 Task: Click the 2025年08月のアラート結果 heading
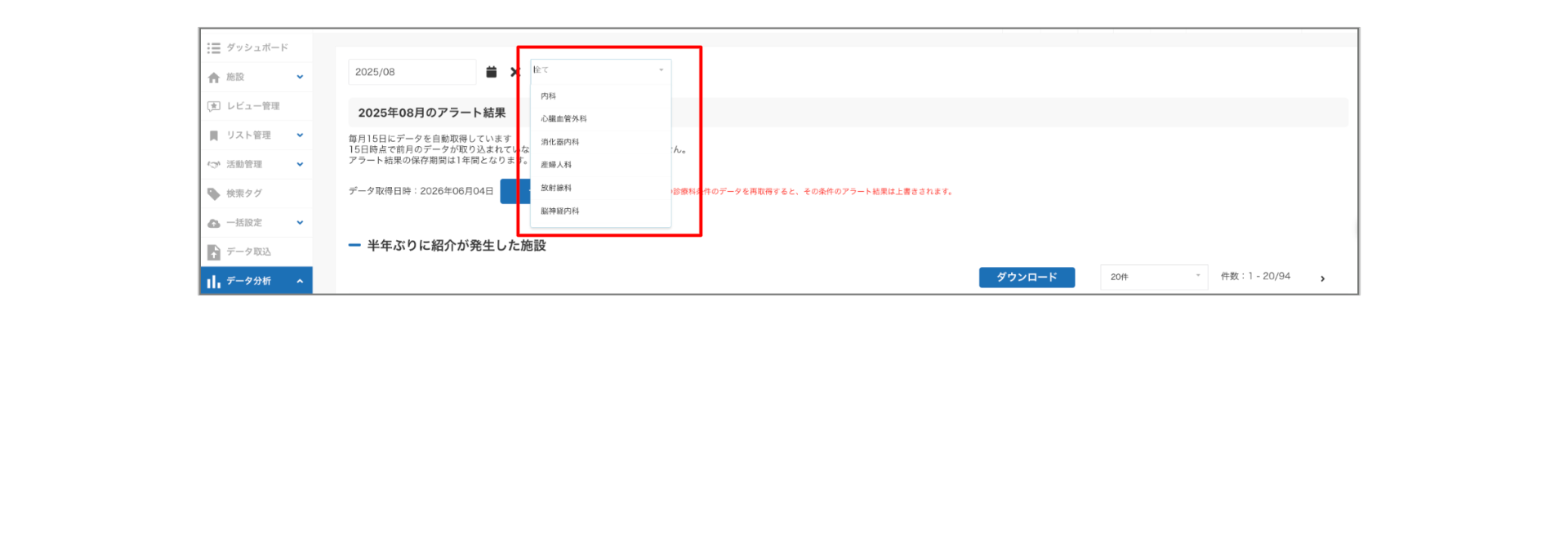pyautogui.click(x=432, y=113)
